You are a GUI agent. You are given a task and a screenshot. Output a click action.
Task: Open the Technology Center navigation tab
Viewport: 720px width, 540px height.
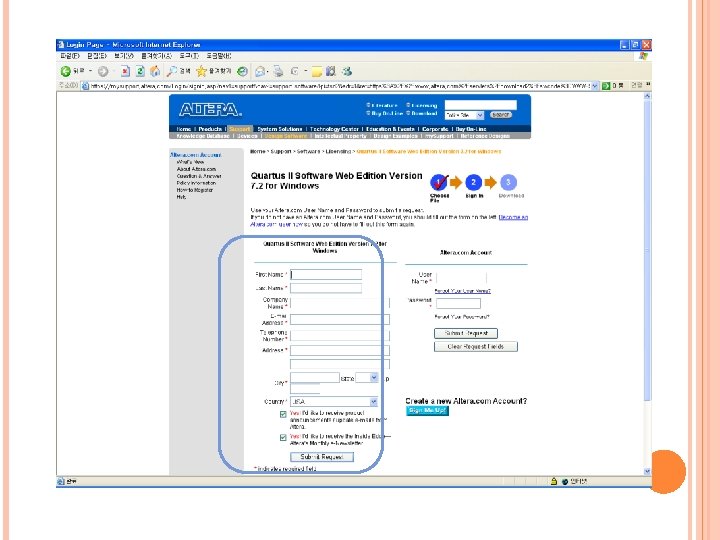pyautogui.click(x=334, y=129)
